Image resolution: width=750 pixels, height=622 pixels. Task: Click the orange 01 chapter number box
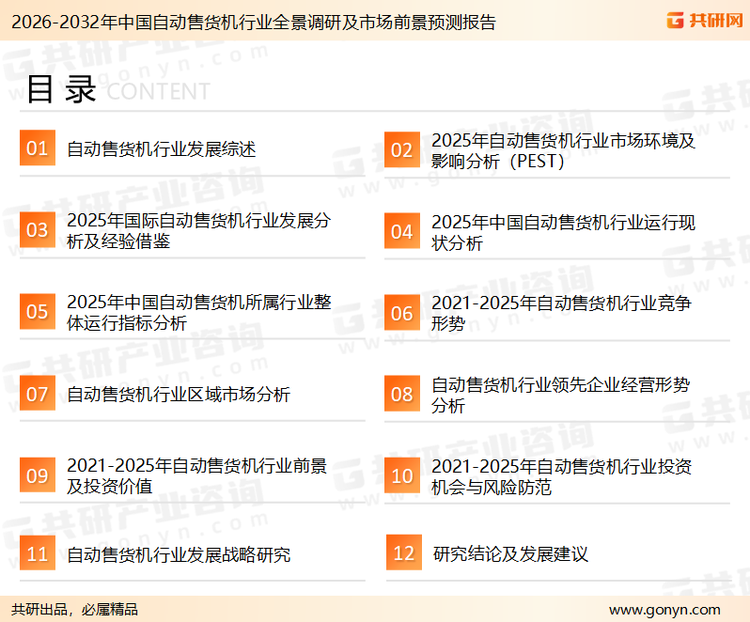[x=37, y=148]
